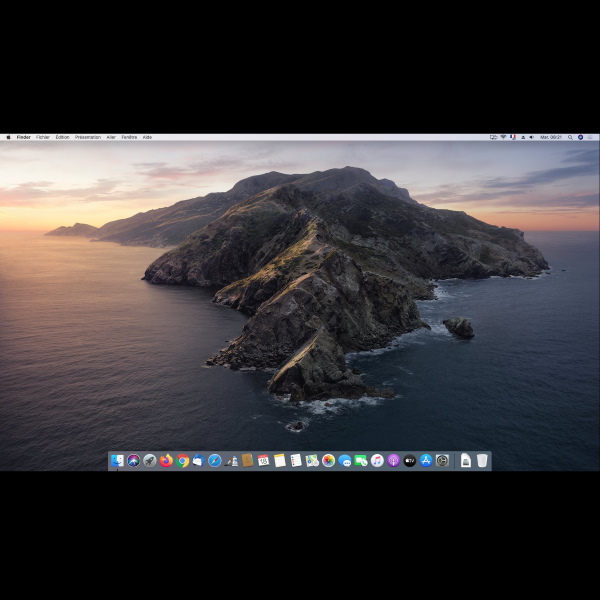This screenshot has height=600, width=600.
Task: Open the Fichier menu
Action: pos(43,137)
